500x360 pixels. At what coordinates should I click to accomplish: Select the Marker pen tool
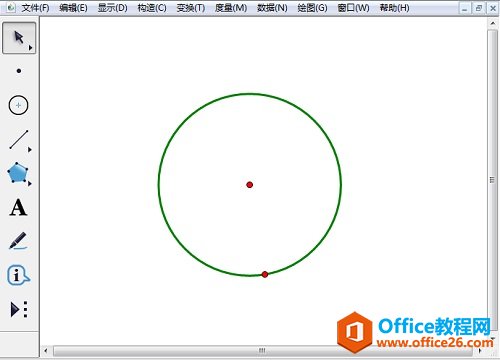(x=18, y=241)
